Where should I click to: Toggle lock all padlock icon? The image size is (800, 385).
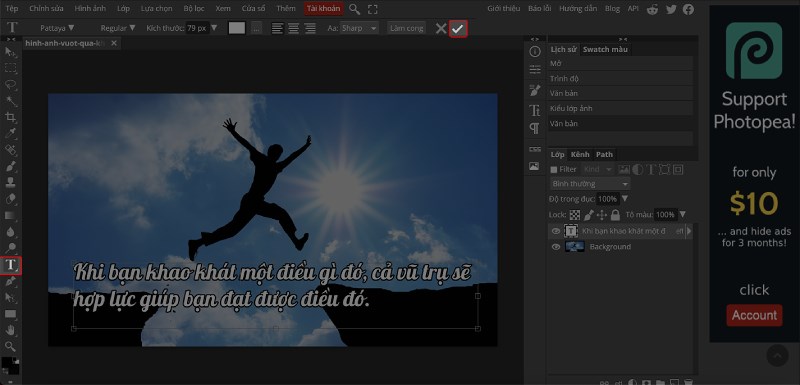click(615, 215)
